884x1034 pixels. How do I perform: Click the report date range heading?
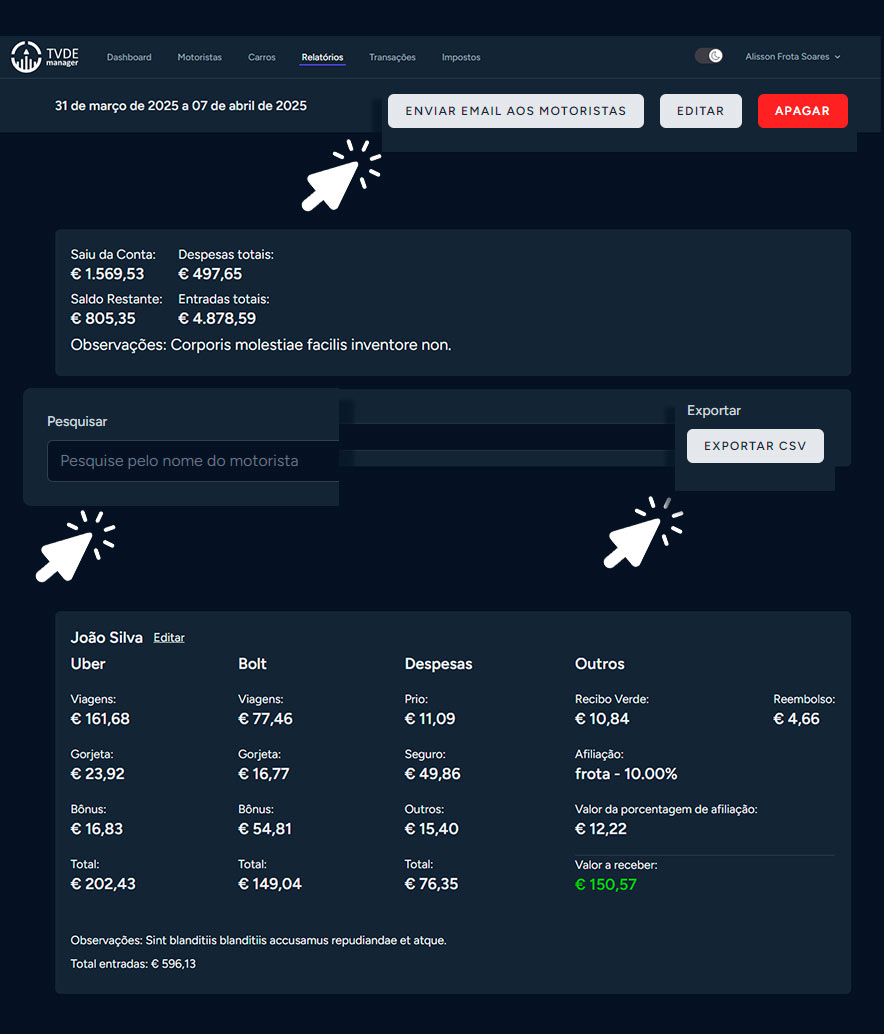click(x=181, y=105)
